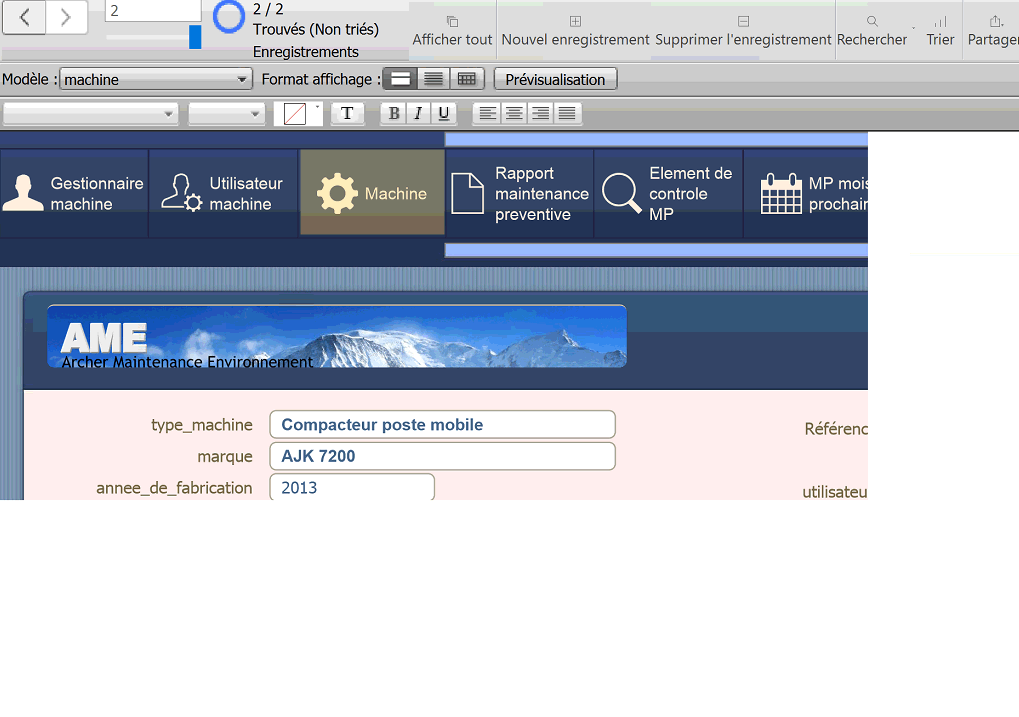The image size is (1019, 717).
Task: Open the Gestionnaire machine tab
Action: point(74,193)
